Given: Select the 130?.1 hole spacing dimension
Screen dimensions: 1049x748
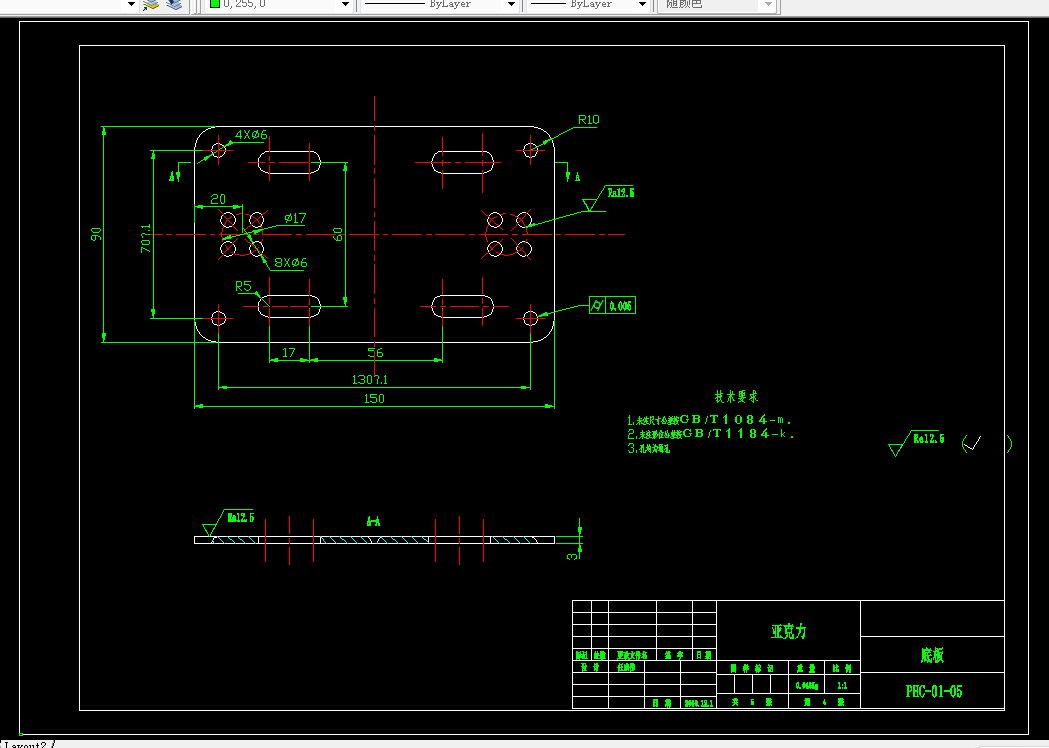Looking at the screenshot, I should coord(370,380).
